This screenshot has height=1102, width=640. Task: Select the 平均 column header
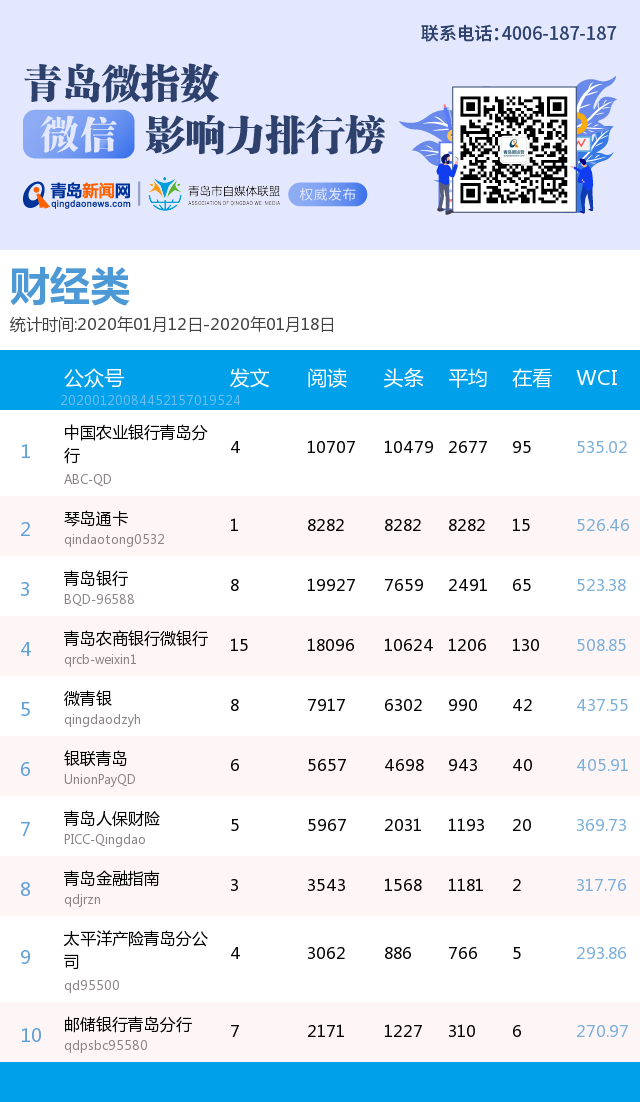point(467,378)
